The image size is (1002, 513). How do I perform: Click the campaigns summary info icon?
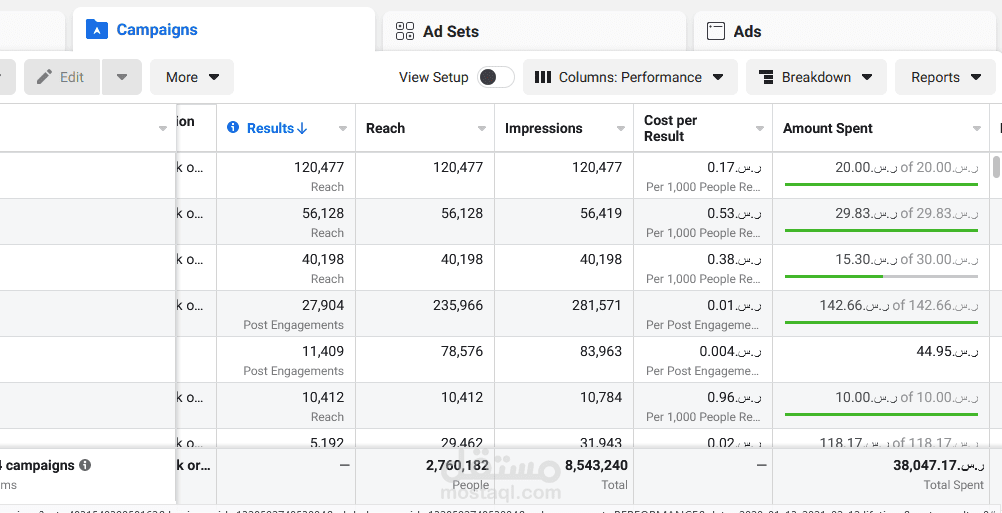click(x=85, y=465)
